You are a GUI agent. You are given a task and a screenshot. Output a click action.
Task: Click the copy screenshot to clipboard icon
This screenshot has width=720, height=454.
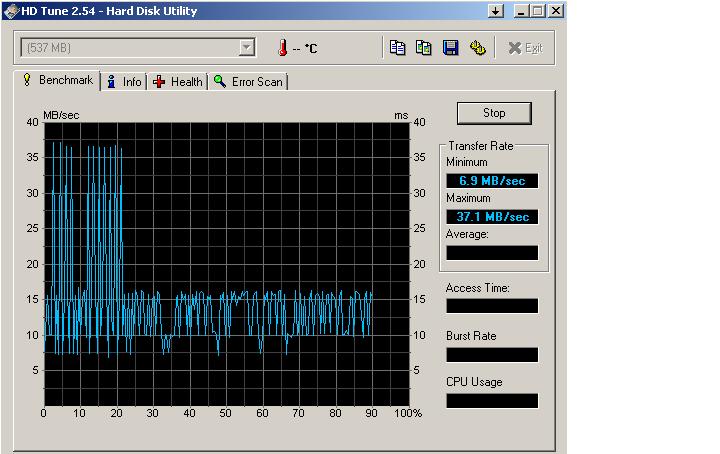(423, 48)
